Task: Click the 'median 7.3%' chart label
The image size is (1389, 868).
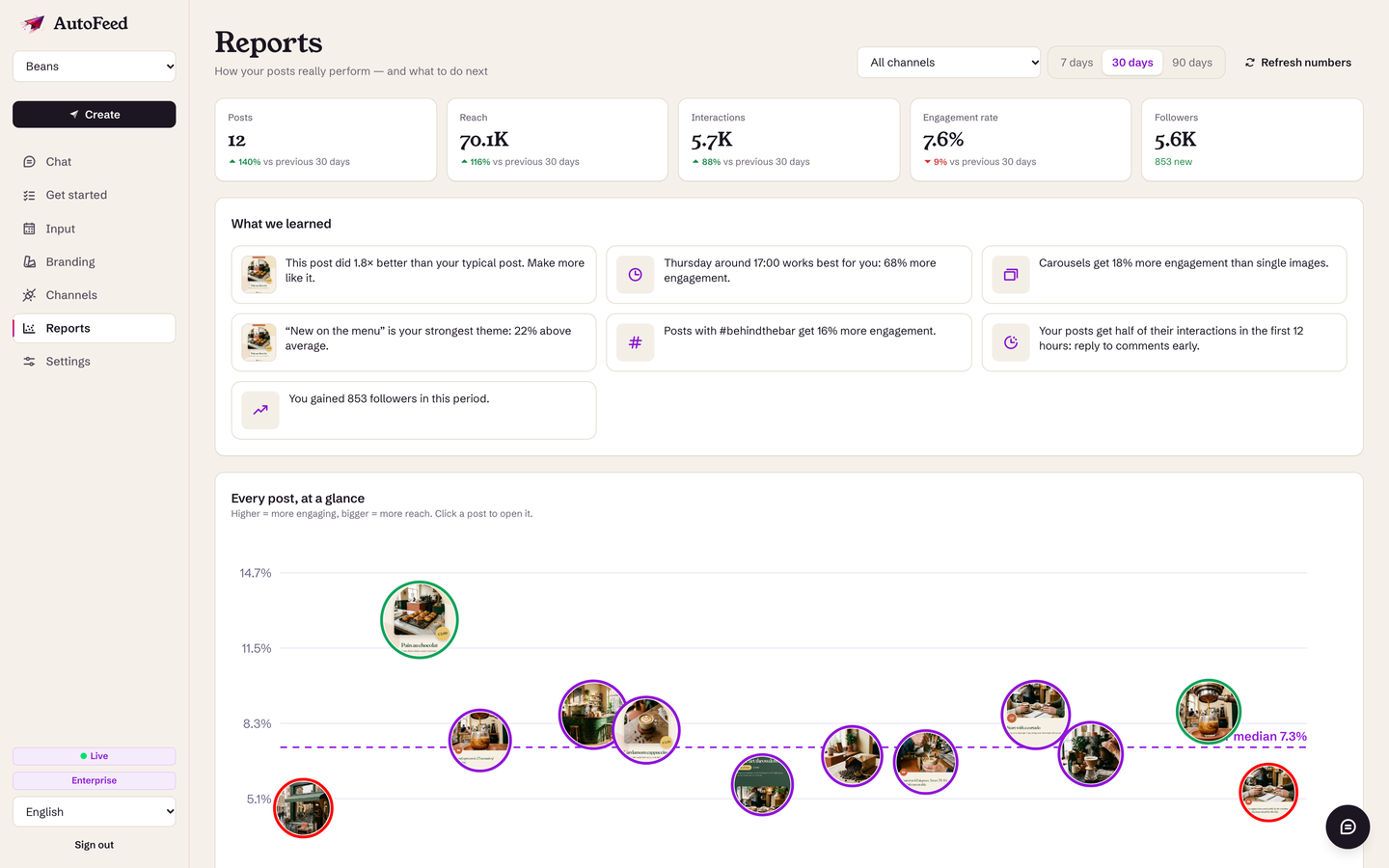Action: (1270, 737)
